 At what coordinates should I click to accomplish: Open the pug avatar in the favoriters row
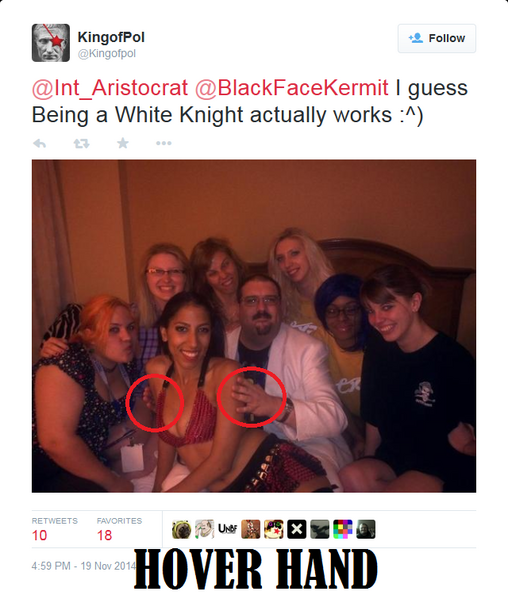[181, 529]
